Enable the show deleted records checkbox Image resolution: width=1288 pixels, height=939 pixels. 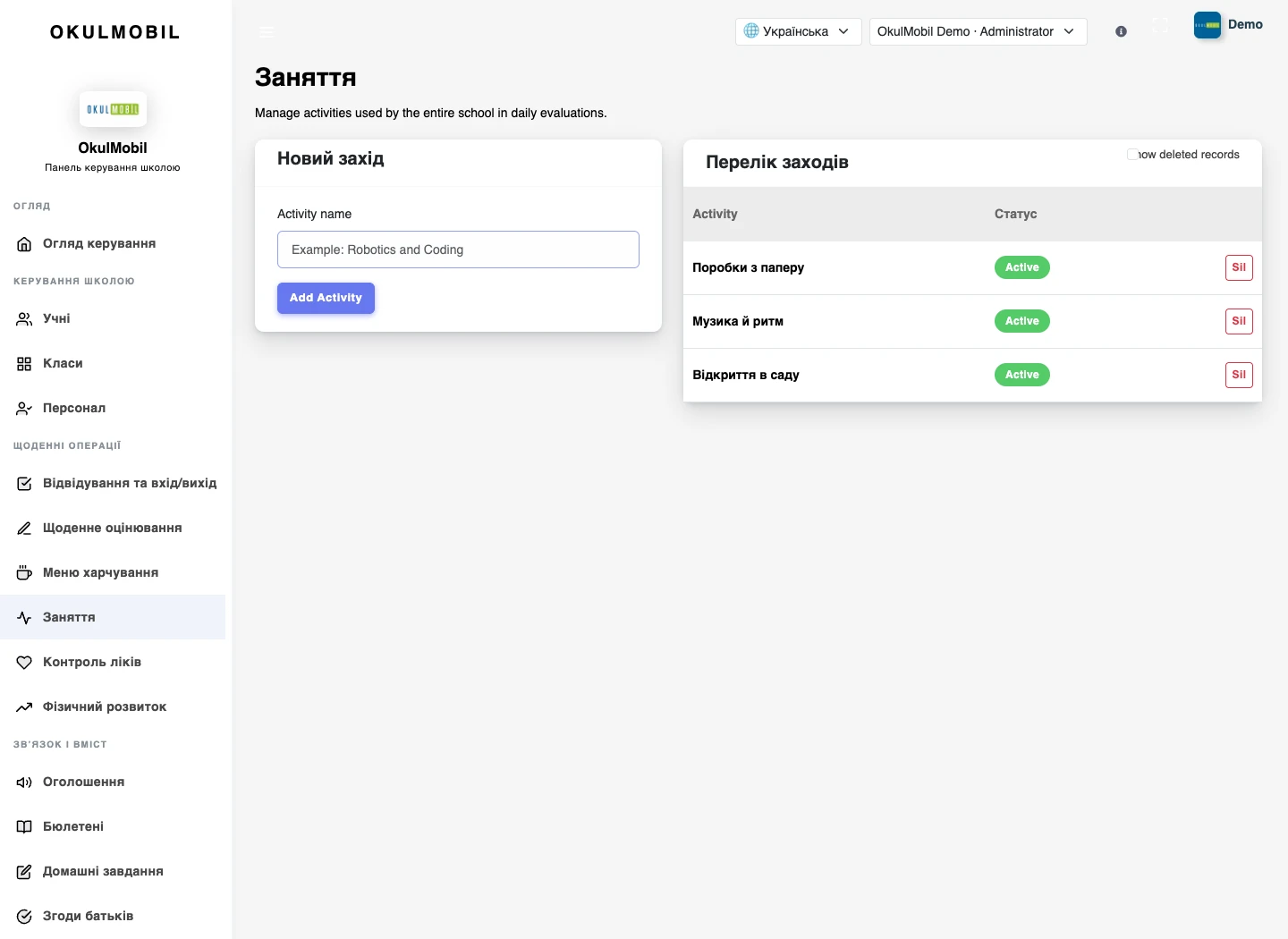point(1132,155)
